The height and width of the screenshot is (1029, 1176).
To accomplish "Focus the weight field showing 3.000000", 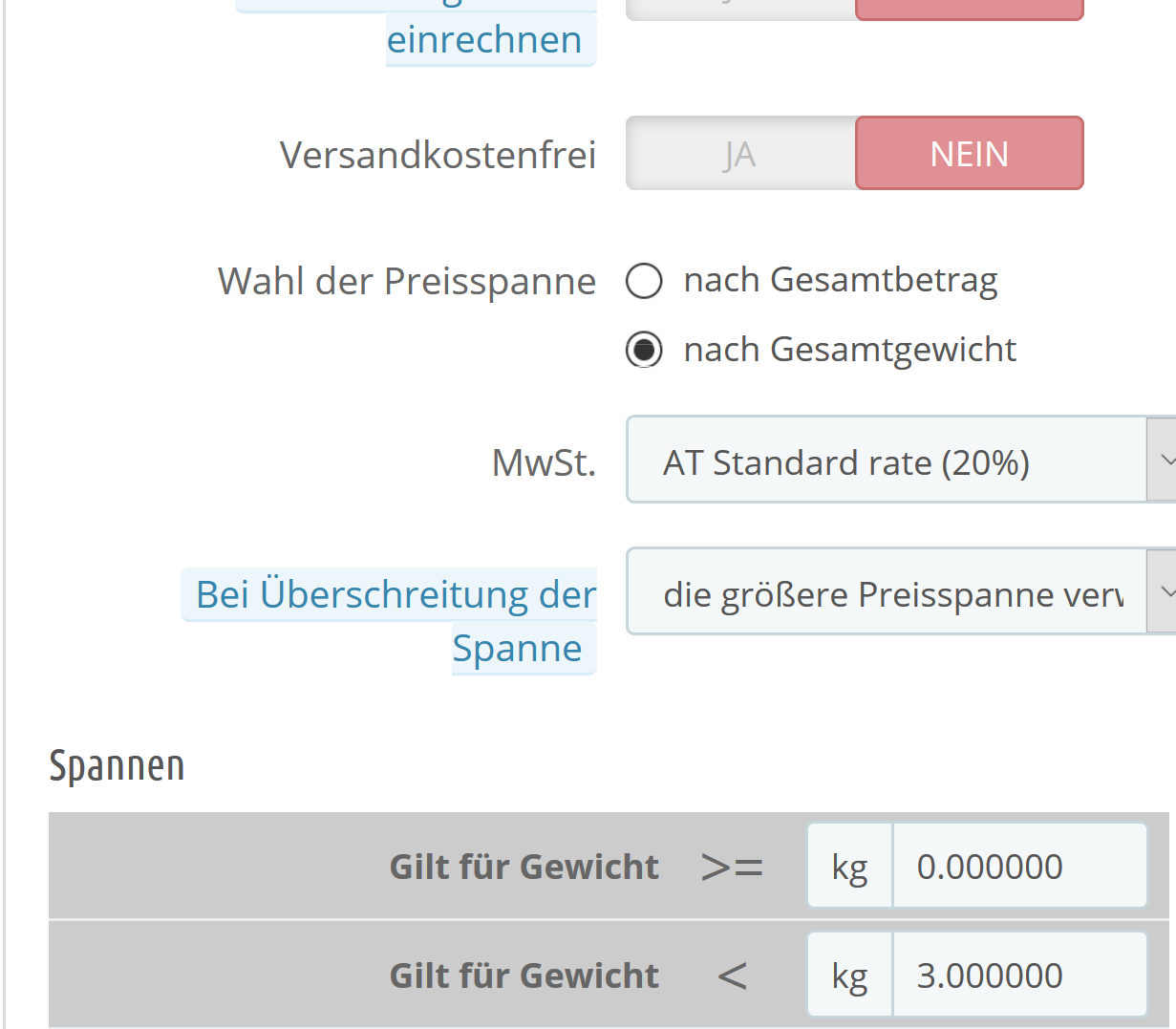I will 1018,975.
